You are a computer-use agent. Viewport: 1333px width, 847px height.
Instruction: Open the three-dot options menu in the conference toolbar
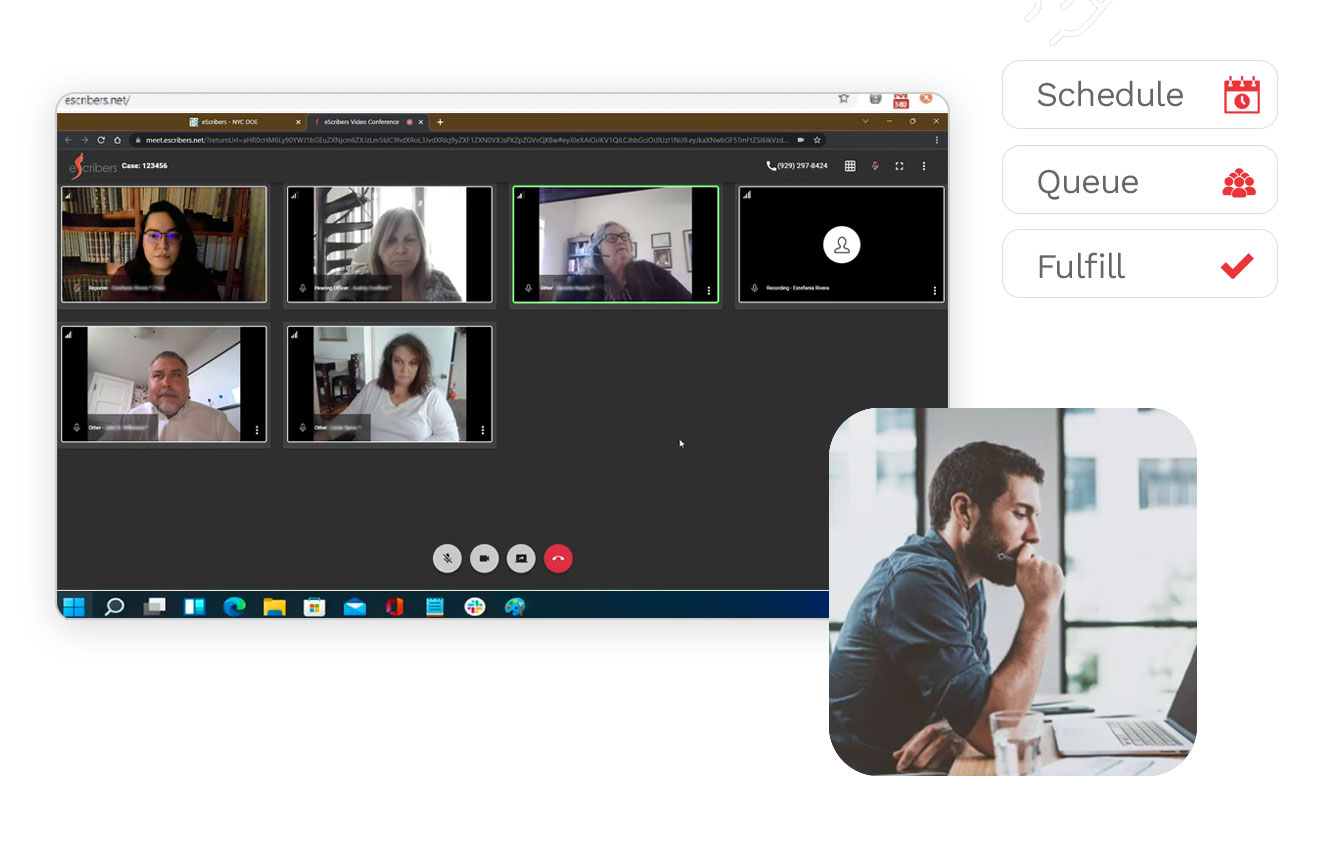click(x=924, y=166)
